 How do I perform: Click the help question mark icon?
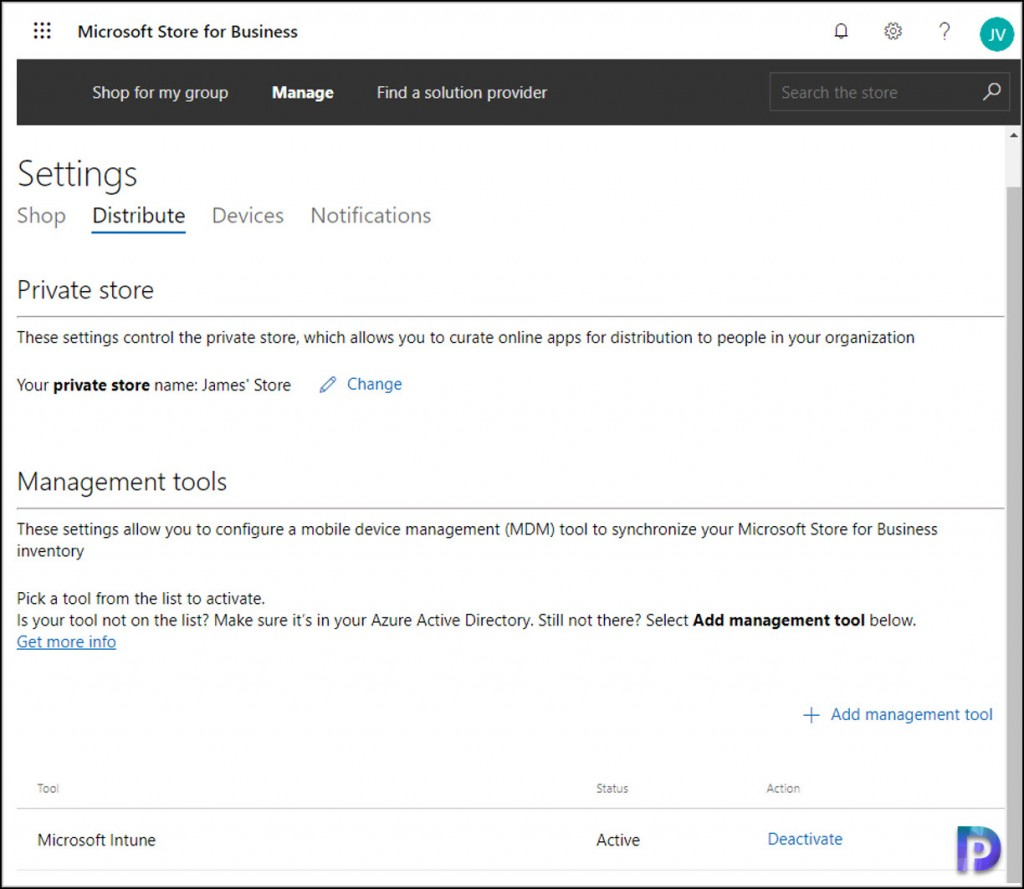point(944,31)
